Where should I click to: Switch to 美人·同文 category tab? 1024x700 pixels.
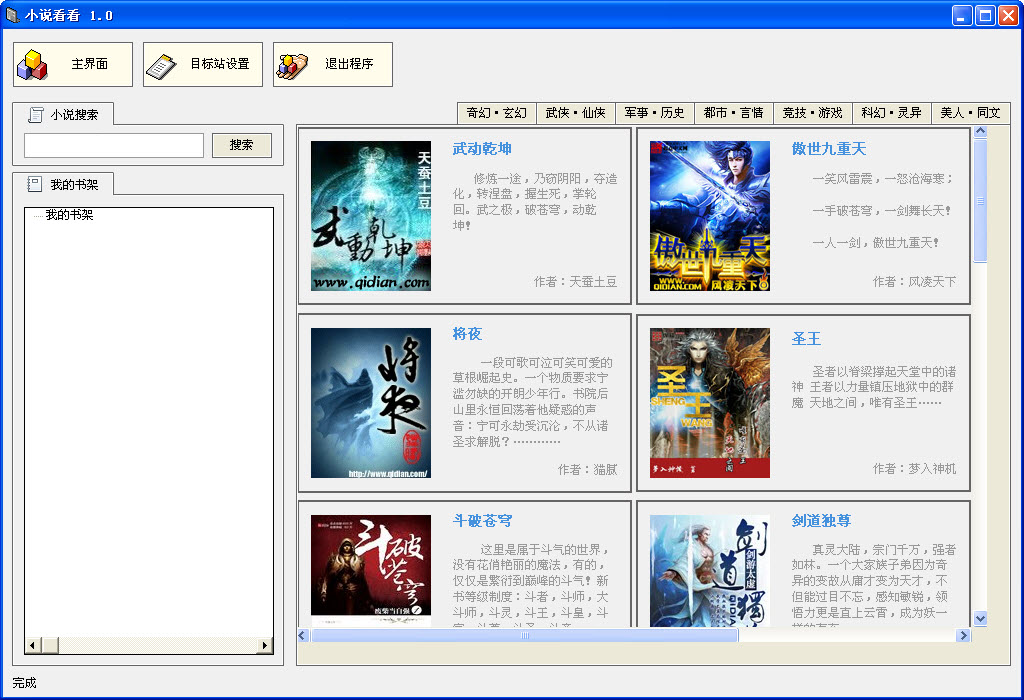pyautogui.click(x=970, y=113)
